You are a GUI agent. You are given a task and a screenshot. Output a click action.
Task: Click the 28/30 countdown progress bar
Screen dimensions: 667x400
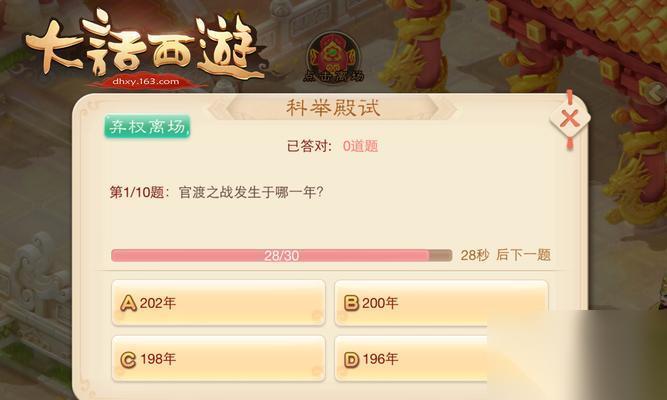point(281,255)
